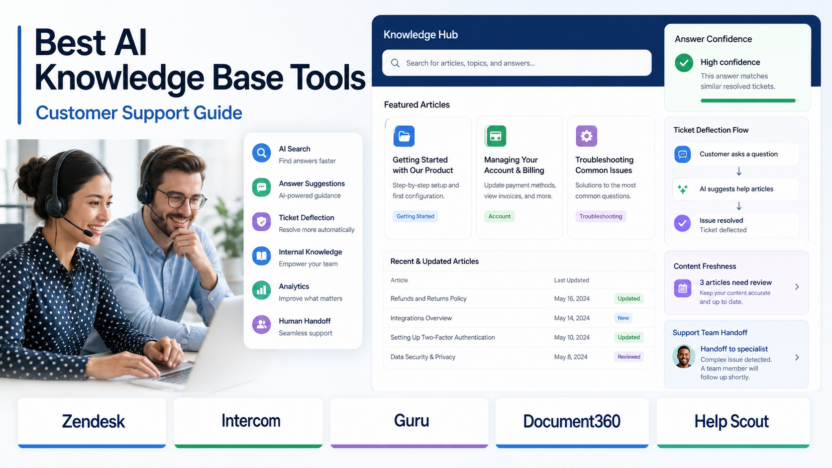This screenshot has width=832, height=468.
Task: Click the specialist avatar in Support Team Handoff
Action: [x=683, y=357]
